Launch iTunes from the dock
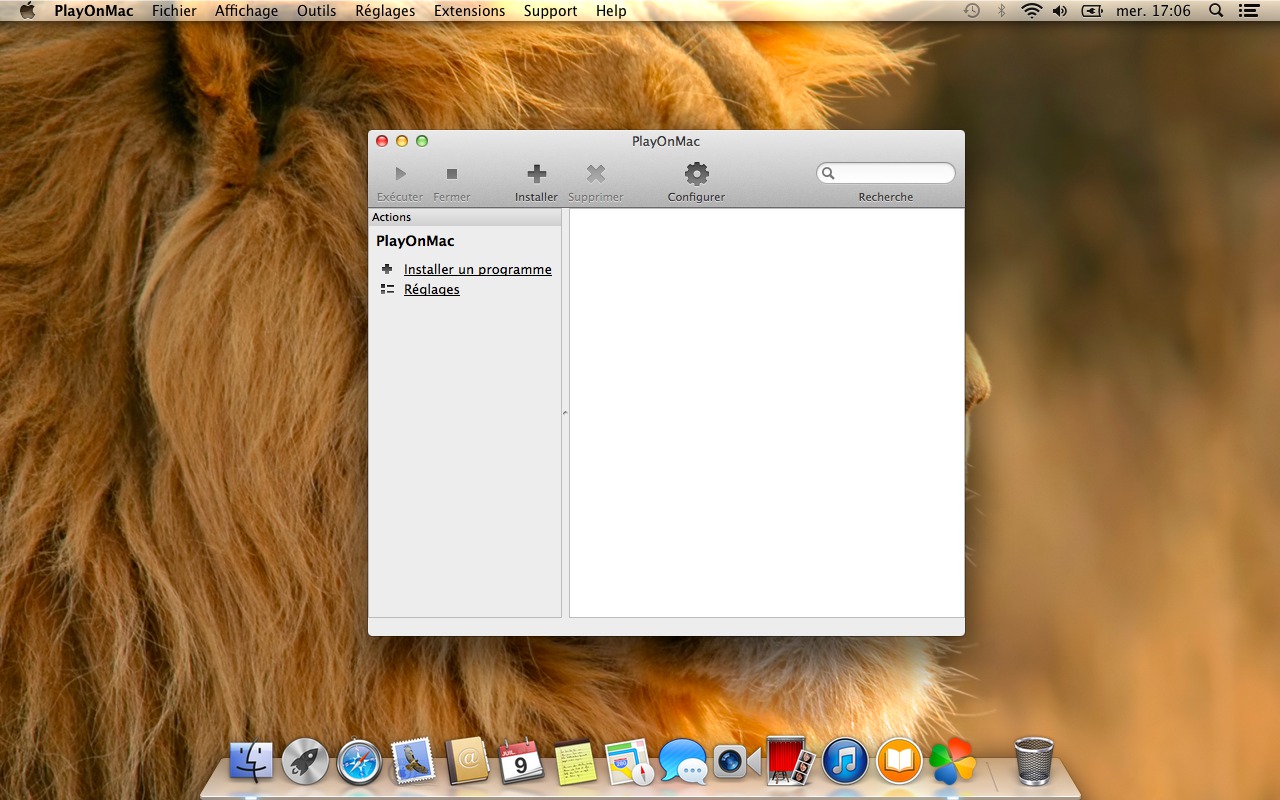The height and width of the screenshot is (800, 1280). pyautogui.click(x=845, y=762)
